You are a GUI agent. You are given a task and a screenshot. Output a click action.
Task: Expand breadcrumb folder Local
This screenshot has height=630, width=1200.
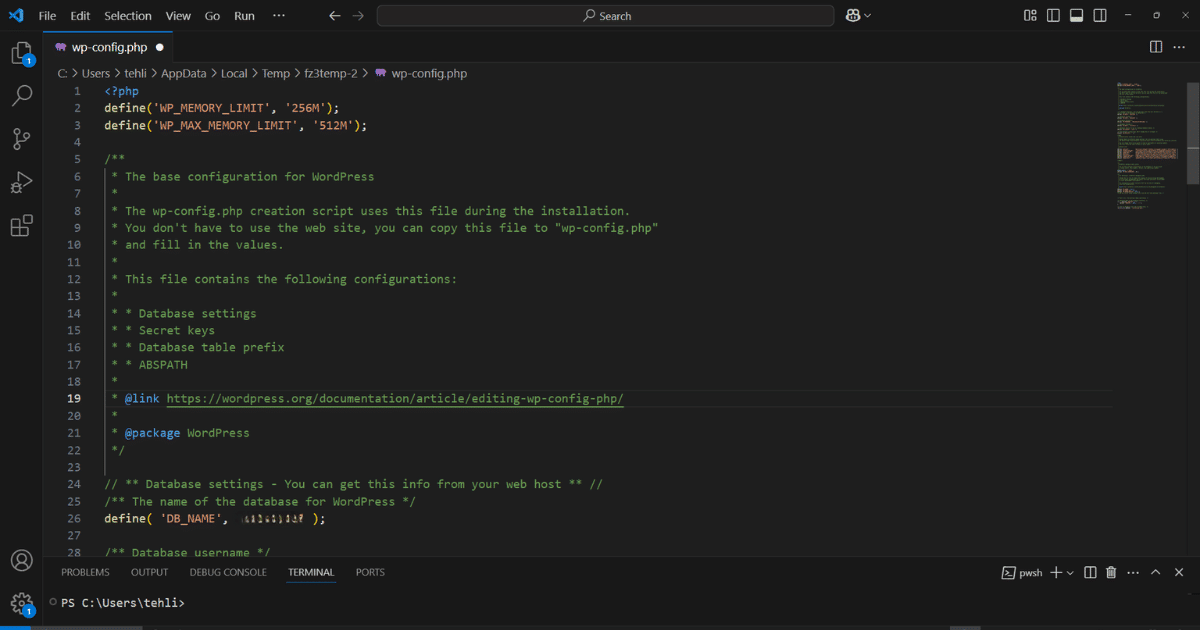tap(234, 73)
